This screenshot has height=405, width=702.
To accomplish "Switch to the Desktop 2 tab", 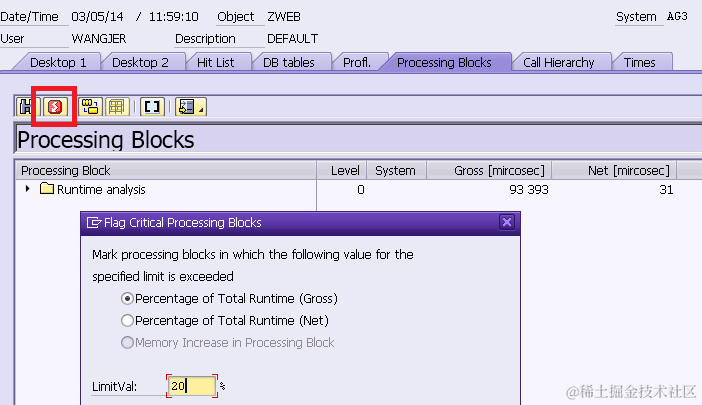I will pyautogui.click(x=140, y=62).
